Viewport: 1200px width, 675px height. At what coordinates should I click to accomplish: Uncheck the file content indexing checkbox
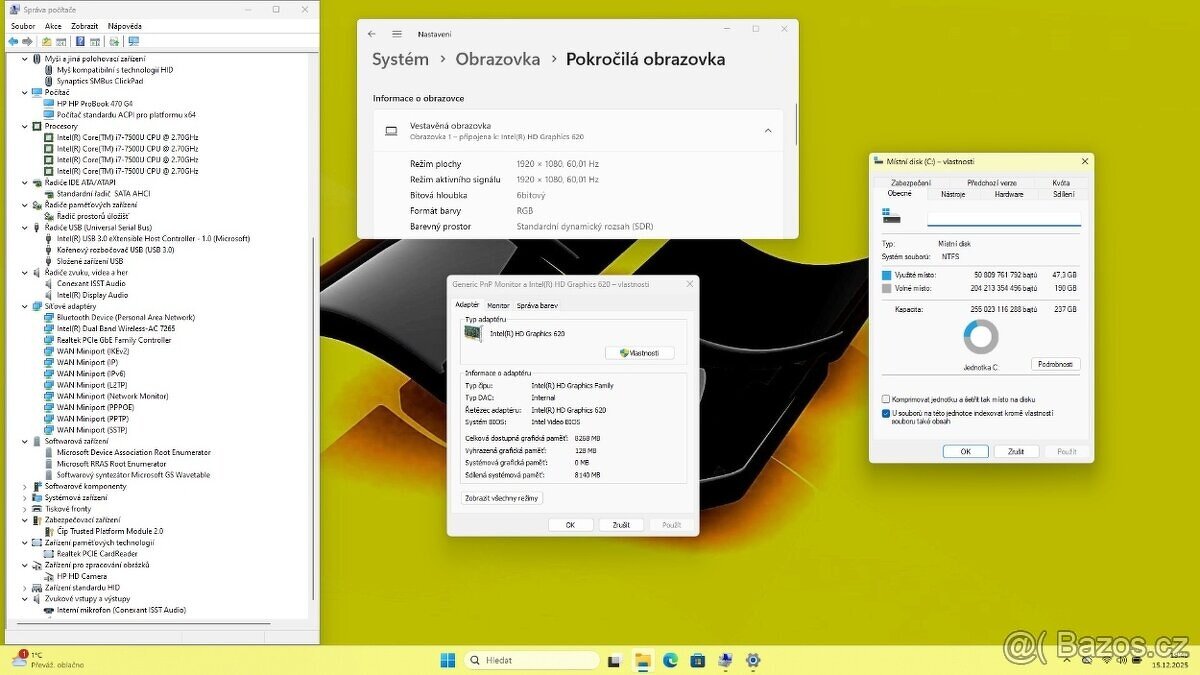coord(886,413)
